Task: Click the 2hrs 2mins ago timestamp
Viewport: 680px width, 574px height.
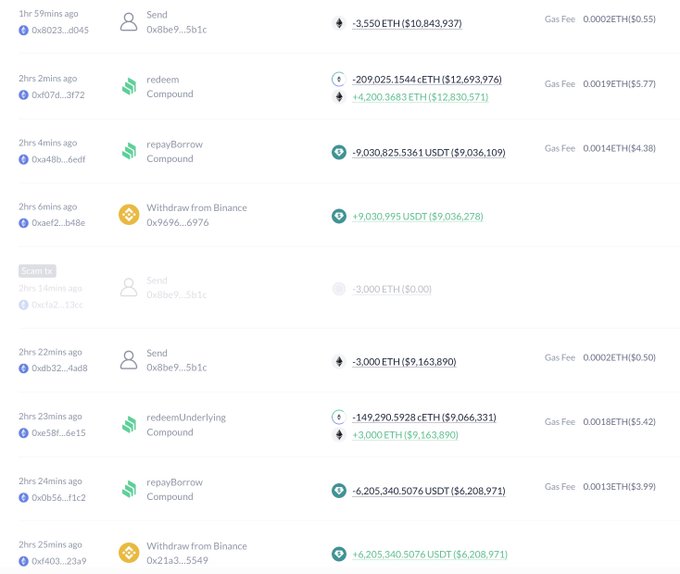Action: 48,78
